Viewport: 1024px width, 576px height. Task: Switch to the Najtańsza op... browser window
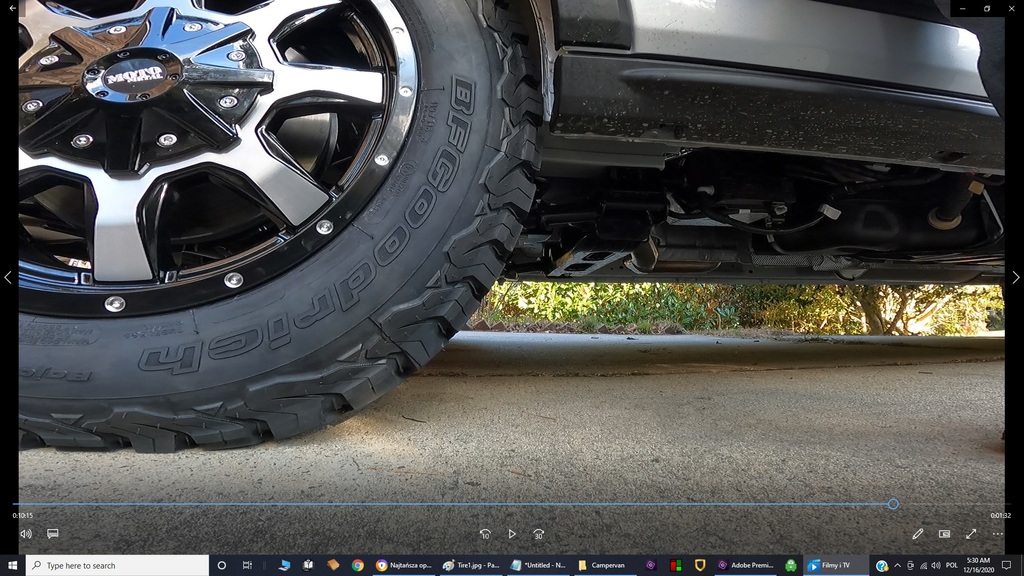click(404, 566)
